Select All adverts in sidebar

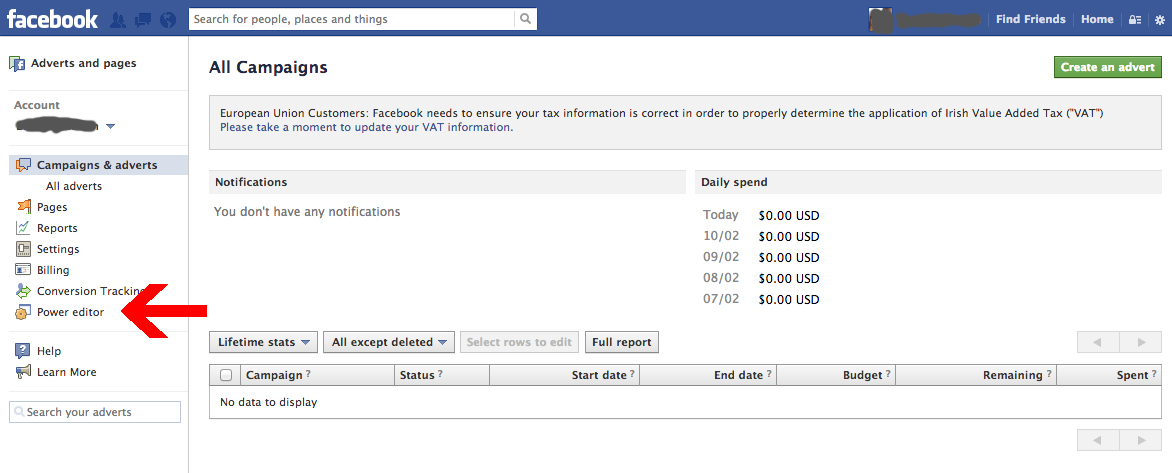point(74,186)
